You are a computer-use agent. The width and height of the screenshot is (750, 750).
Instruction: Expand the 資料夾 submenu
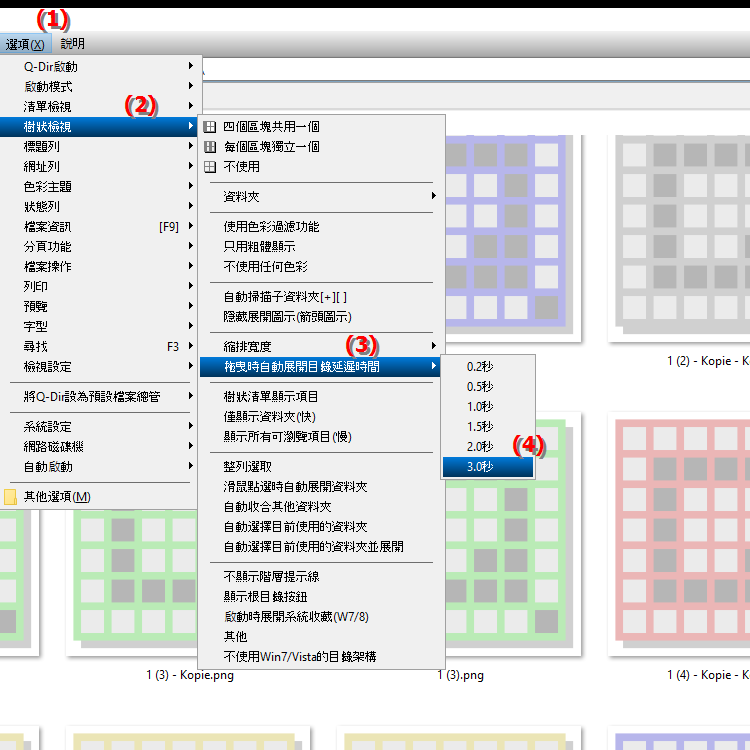(x=322, y=197)
